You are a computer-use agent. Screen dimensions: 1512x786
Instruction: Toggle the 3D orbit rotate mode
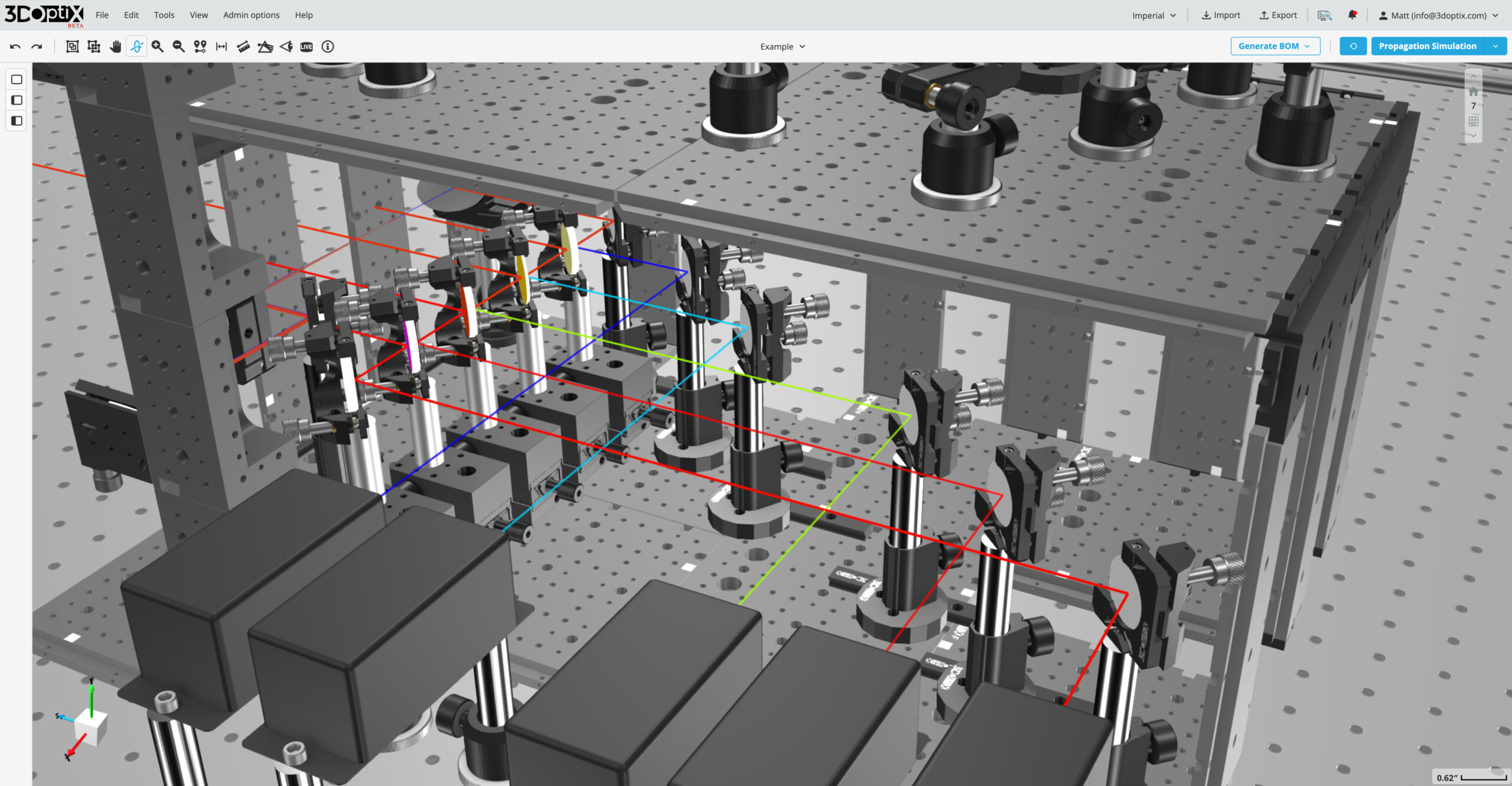pyautogui.click(x=136, y=46)
